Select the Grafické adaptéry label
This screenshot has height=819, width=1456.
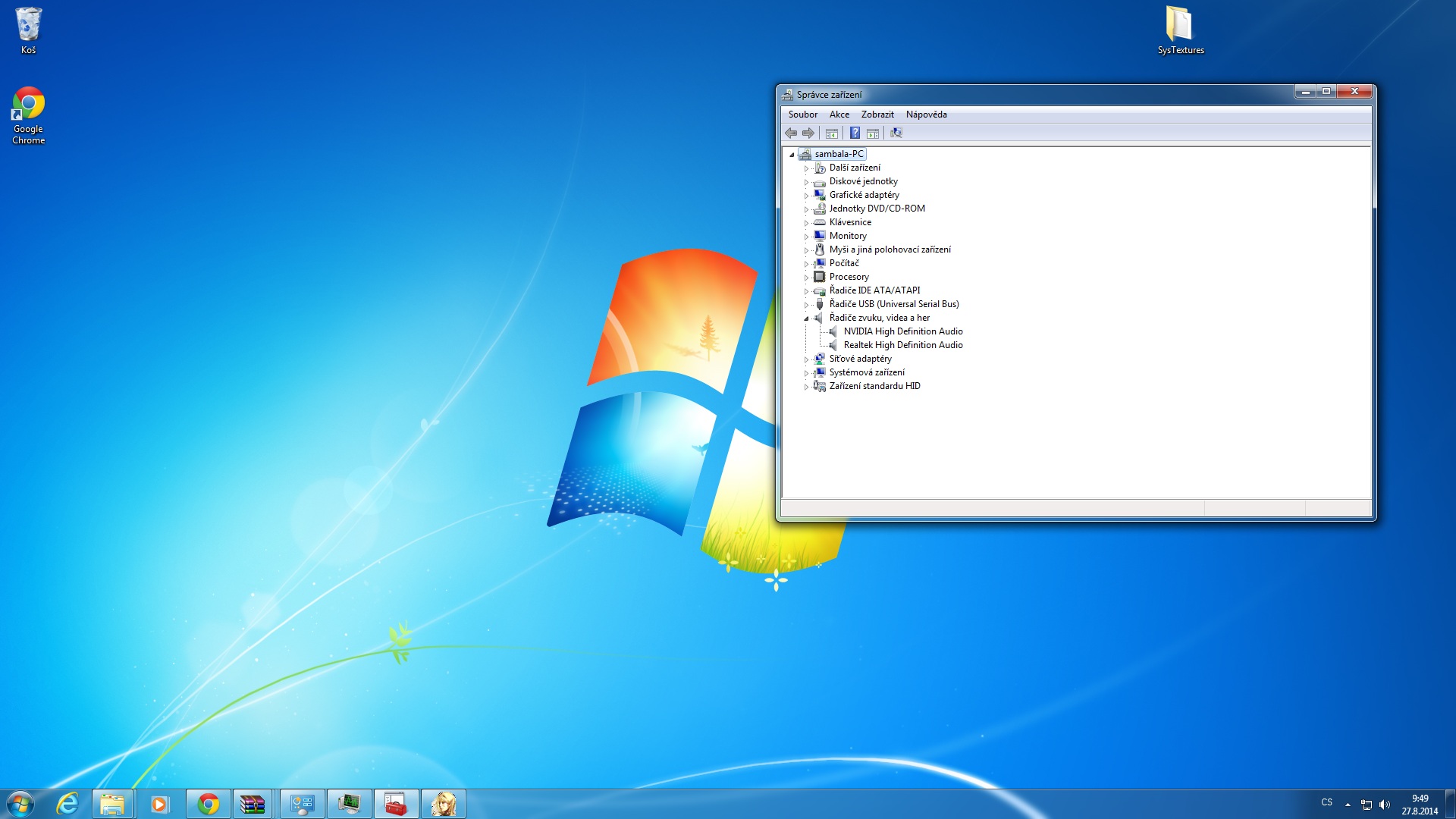864,195
